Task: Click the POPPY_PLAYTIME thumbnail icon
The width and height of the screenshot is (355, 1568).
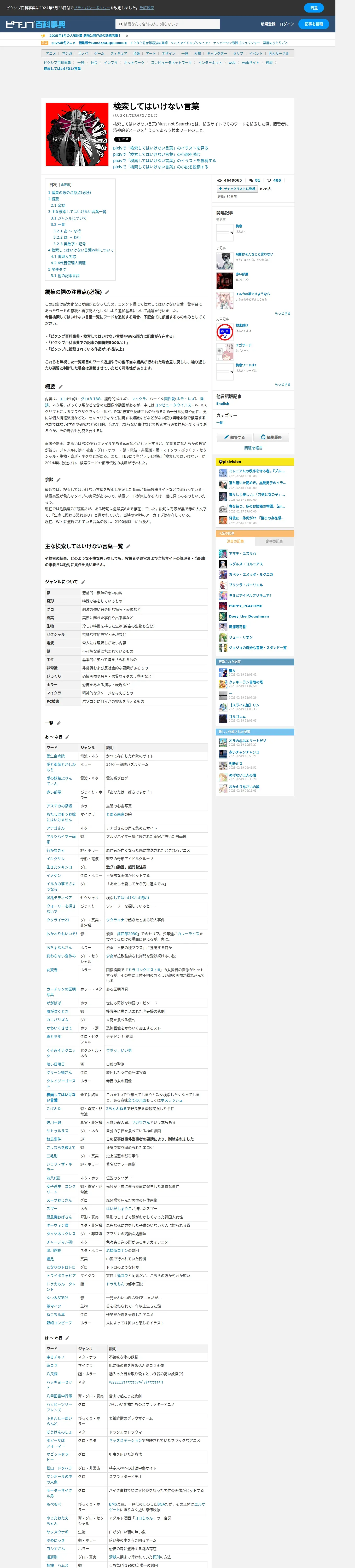Action: coord(223,606)
